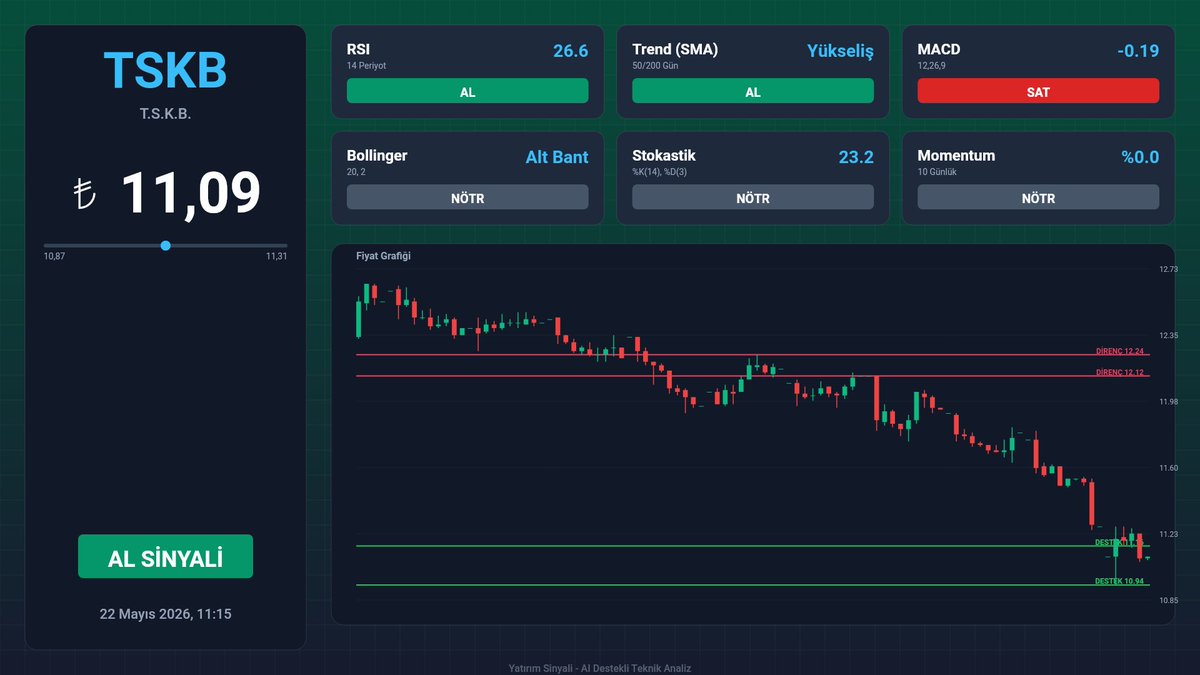Click the 11,31 high range value
The image size is (1200, 675).
point(276,257)
